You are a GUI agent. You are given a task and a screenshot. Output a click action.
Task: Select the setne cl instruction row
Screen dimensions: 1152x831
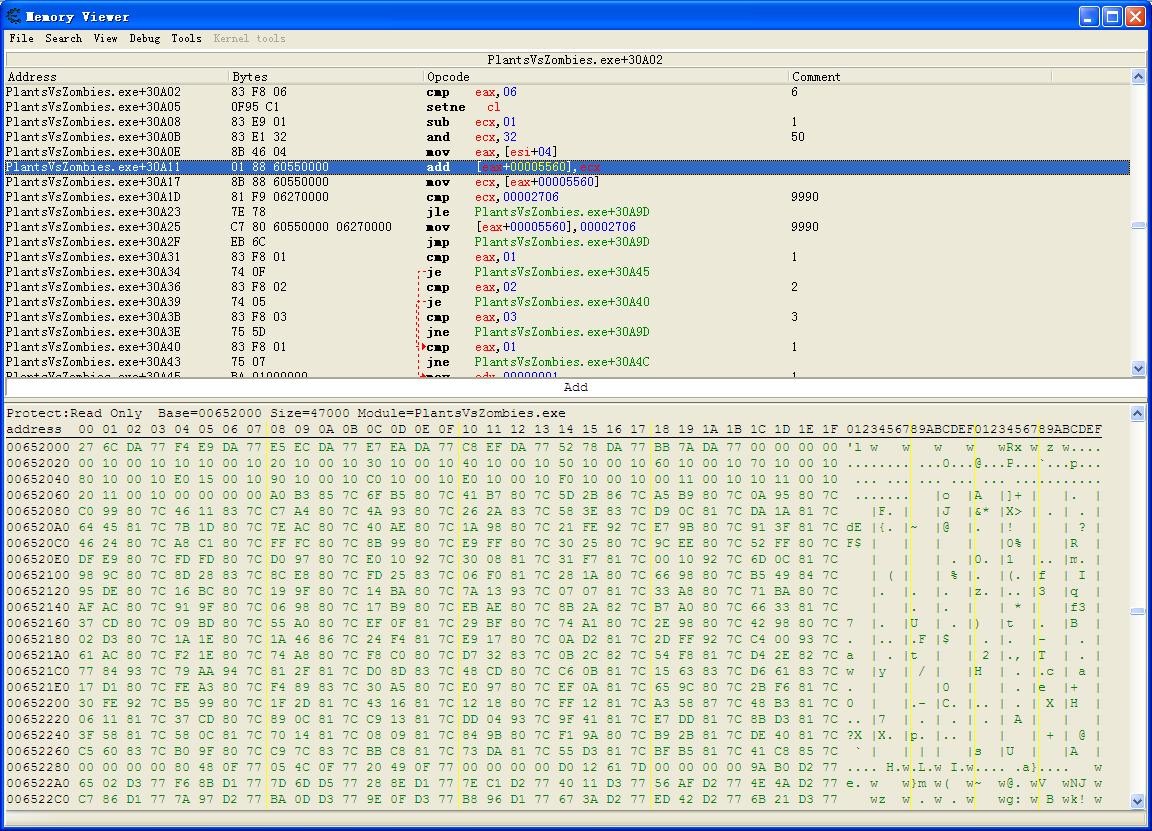click(x=567, y=107)
